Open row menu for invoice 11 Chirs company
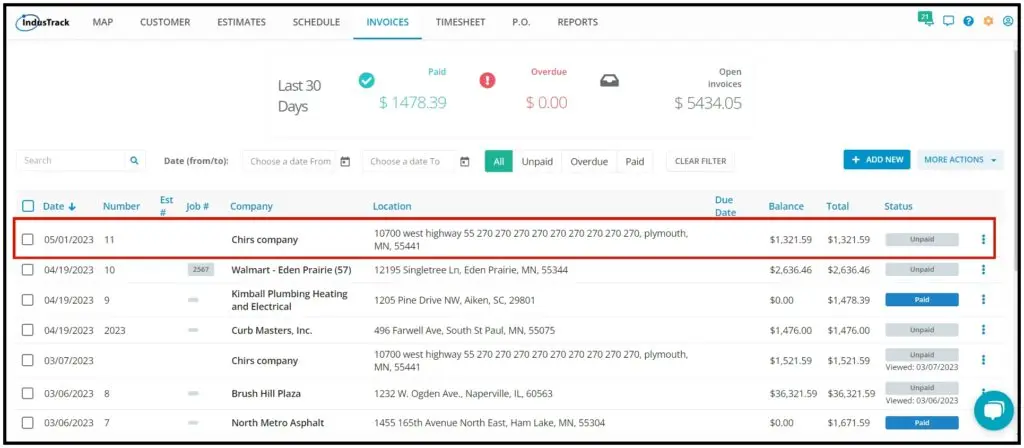This screenshot has width=1024, height=448. pyautogui.click(x=983, y=240)
